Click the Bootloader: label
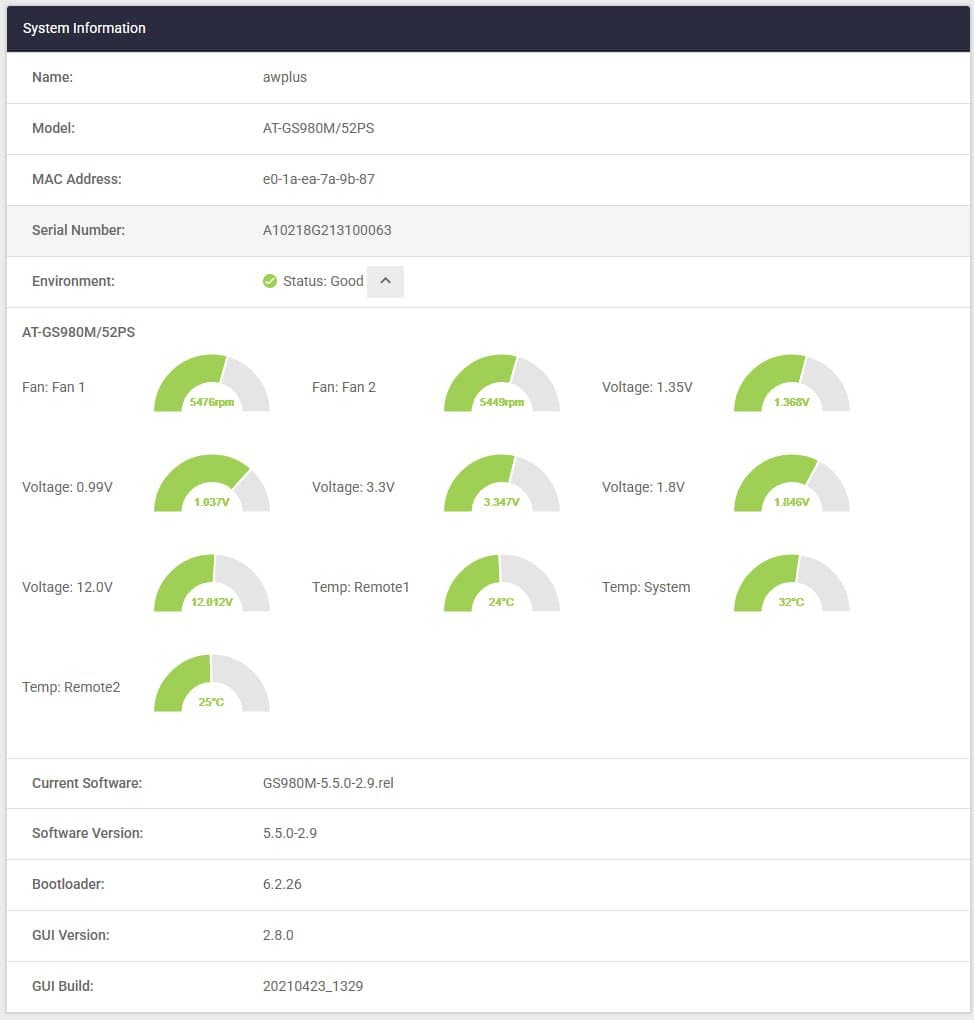 point(68,884)
